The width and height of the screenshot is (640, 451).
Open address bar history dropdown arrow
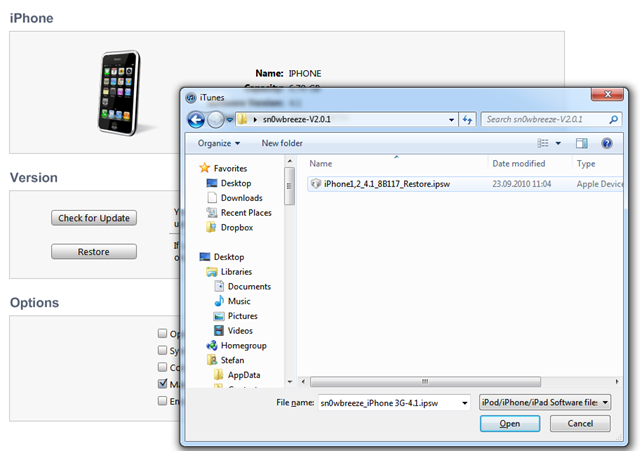pos(451,120)
